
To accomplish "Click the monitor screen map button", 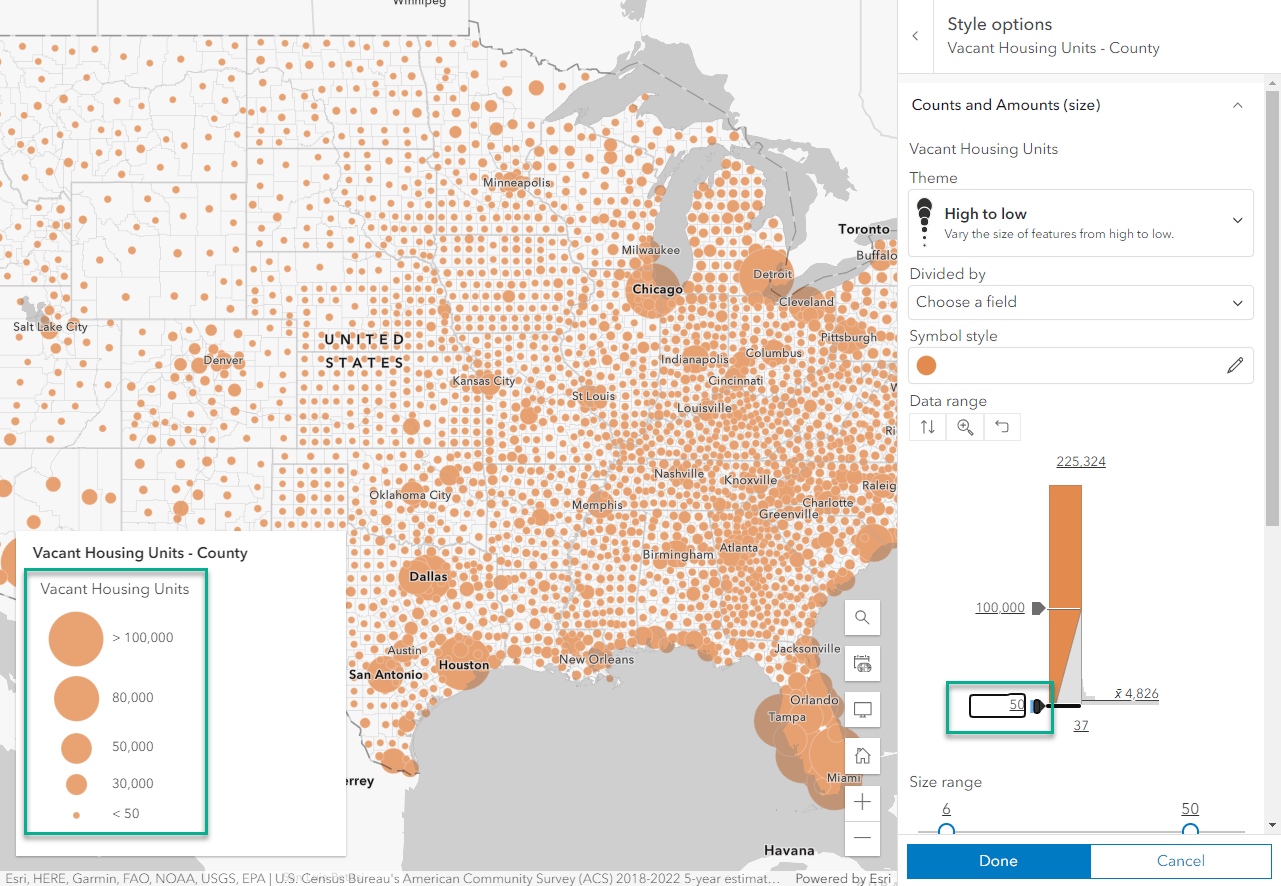I will point(862,710).
